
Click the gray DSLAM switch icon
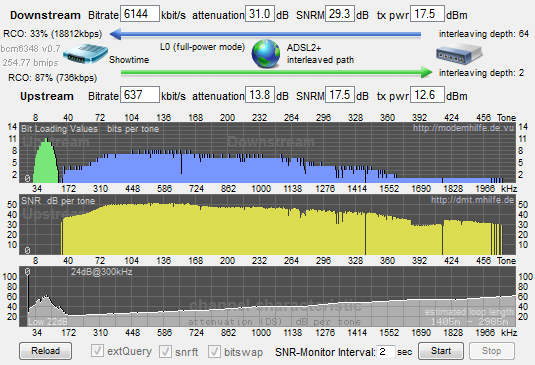pos(459,55)
